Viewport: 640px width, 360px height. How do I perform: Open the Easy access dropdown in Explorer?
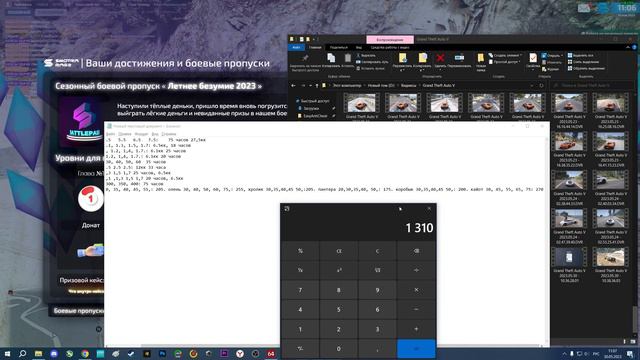[x=504, y=62]
